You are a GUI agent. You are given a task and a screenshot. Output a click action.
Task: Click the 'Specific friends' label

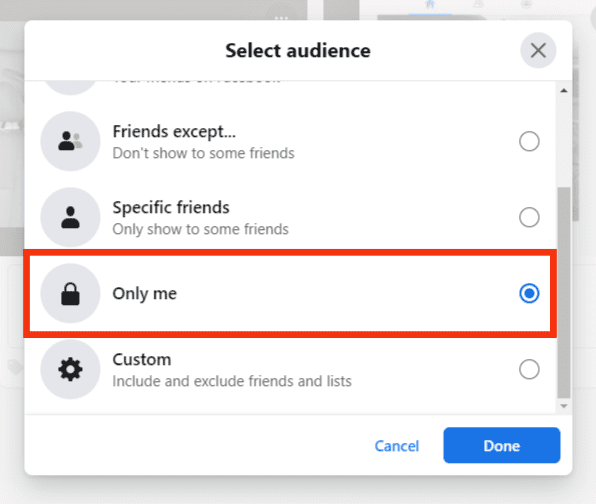[x=171, y=208]
